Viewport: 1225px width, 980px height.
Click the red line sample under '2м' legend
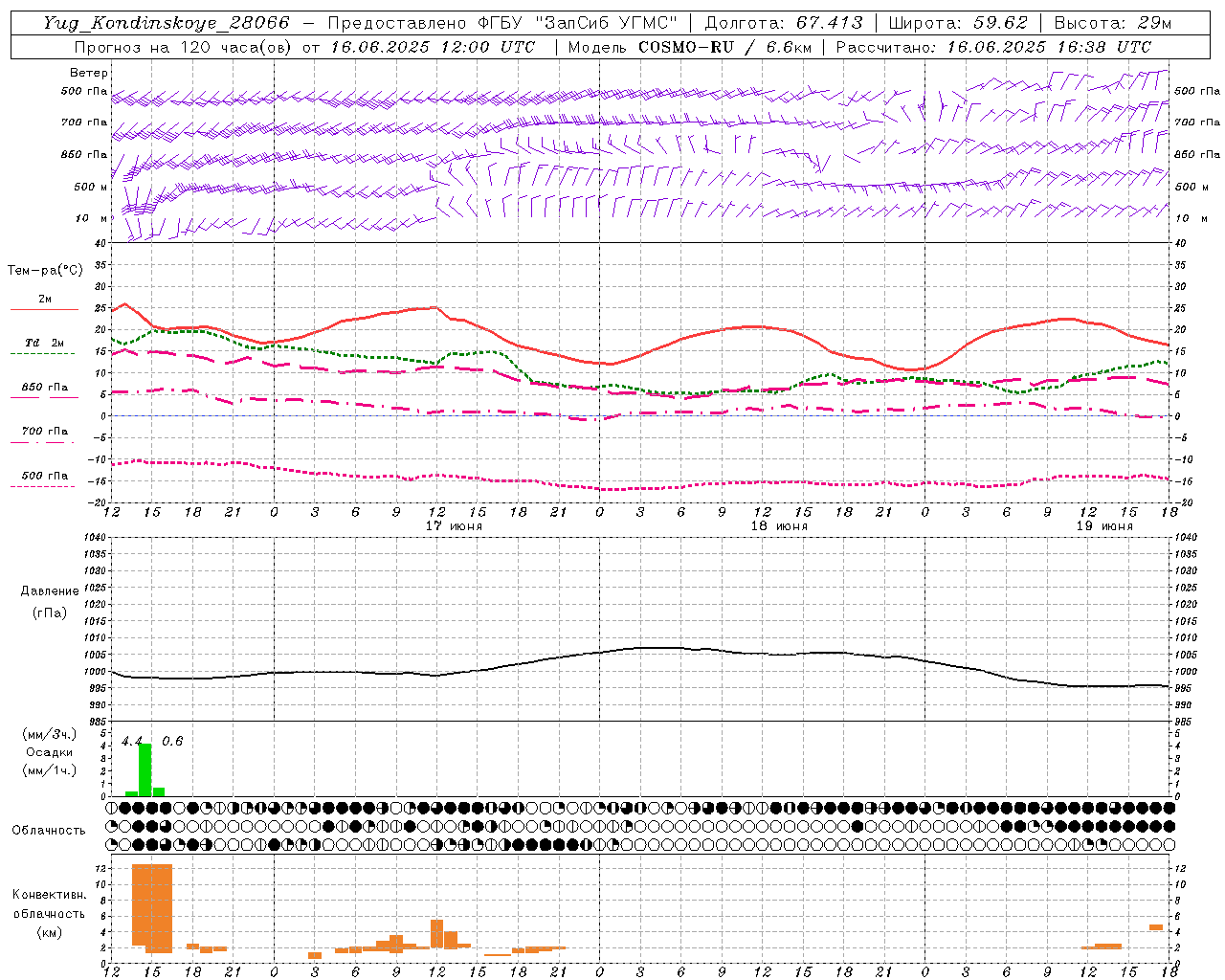44,310
